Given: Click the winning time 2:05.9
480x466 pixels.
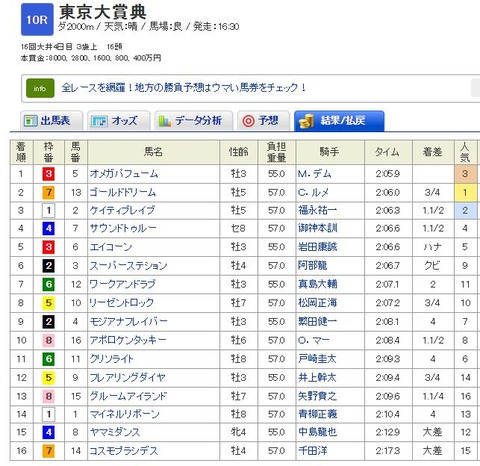Looking at the screenshot, I should (388, 174).
